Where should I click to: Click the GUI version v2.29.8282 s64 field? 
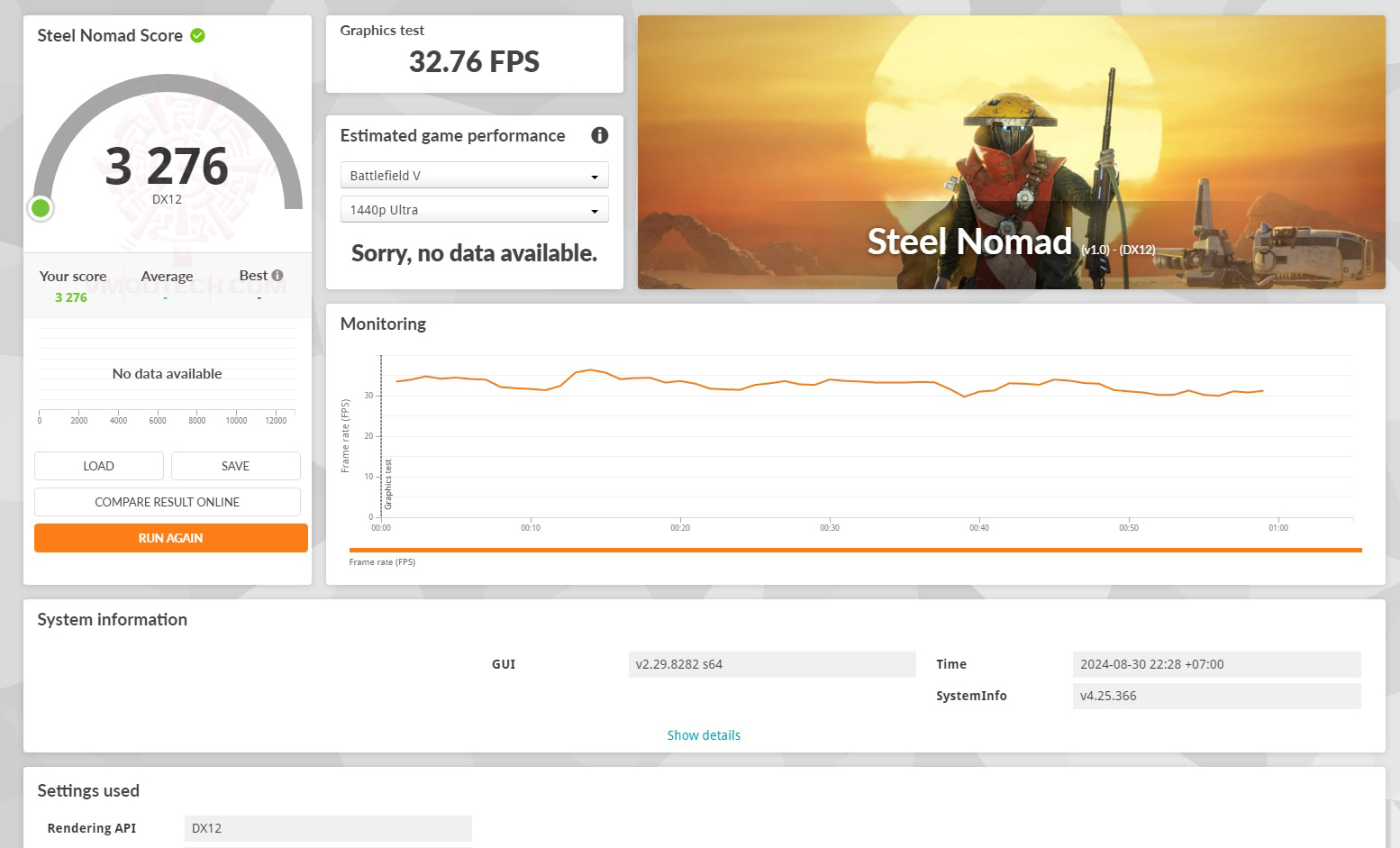coord(772,664)
